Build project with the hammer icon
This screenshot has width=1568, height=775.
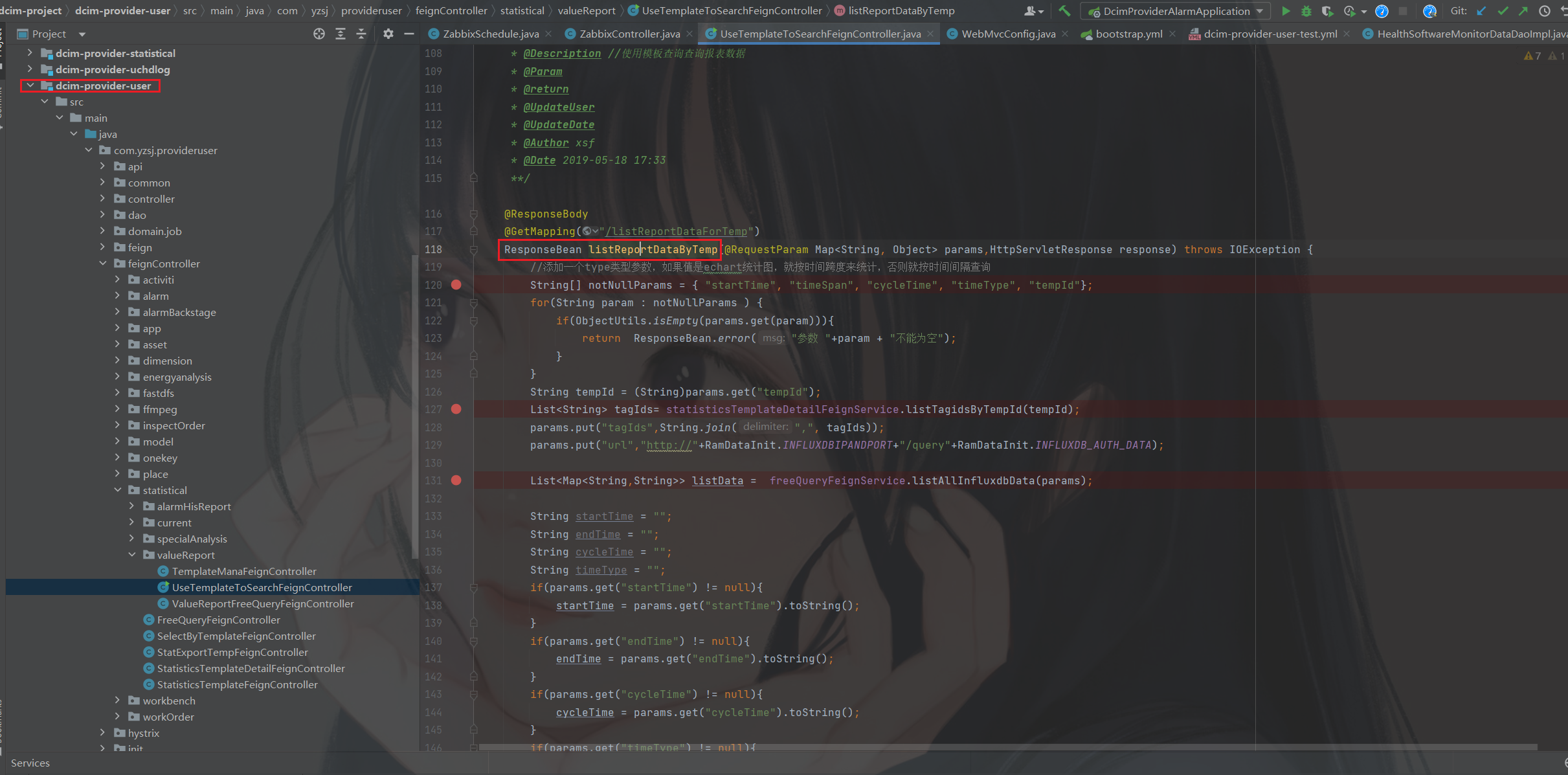tap(1064, 11)
